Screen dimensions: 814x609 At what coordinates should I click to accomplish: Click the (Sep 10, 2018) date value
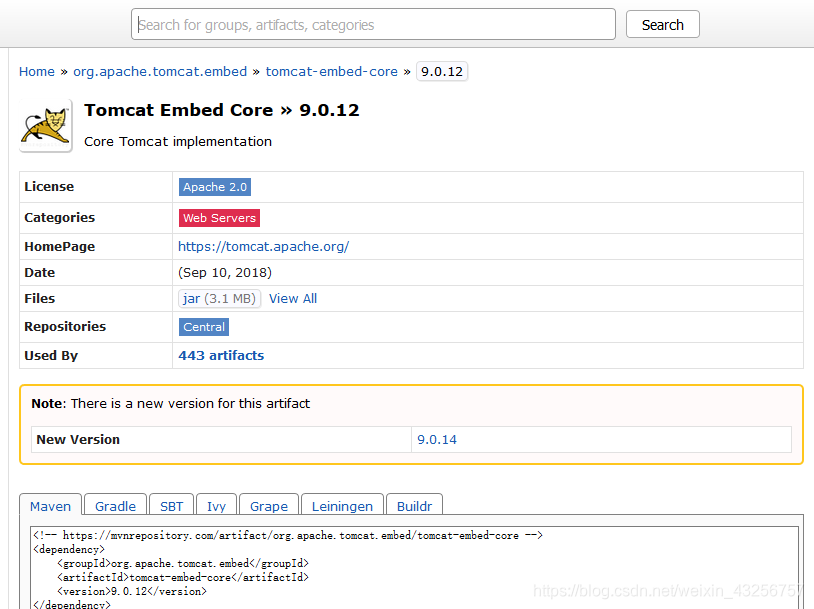pos(225,273)
